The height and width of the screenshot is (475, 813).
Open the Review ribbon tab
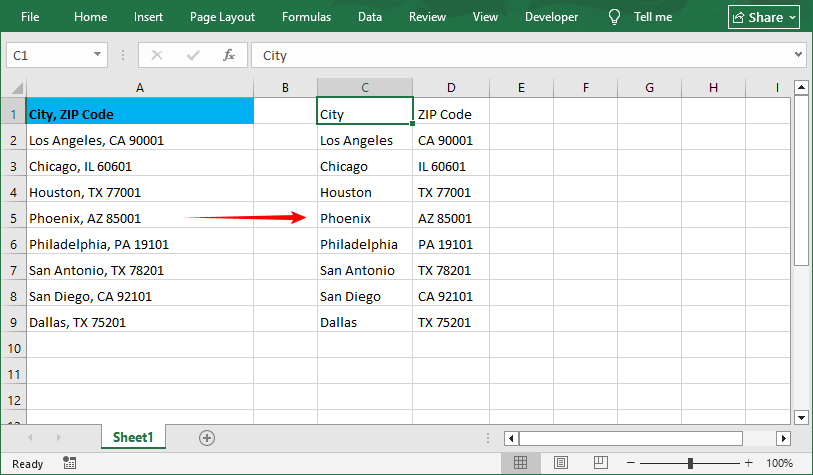click(427, 17)
